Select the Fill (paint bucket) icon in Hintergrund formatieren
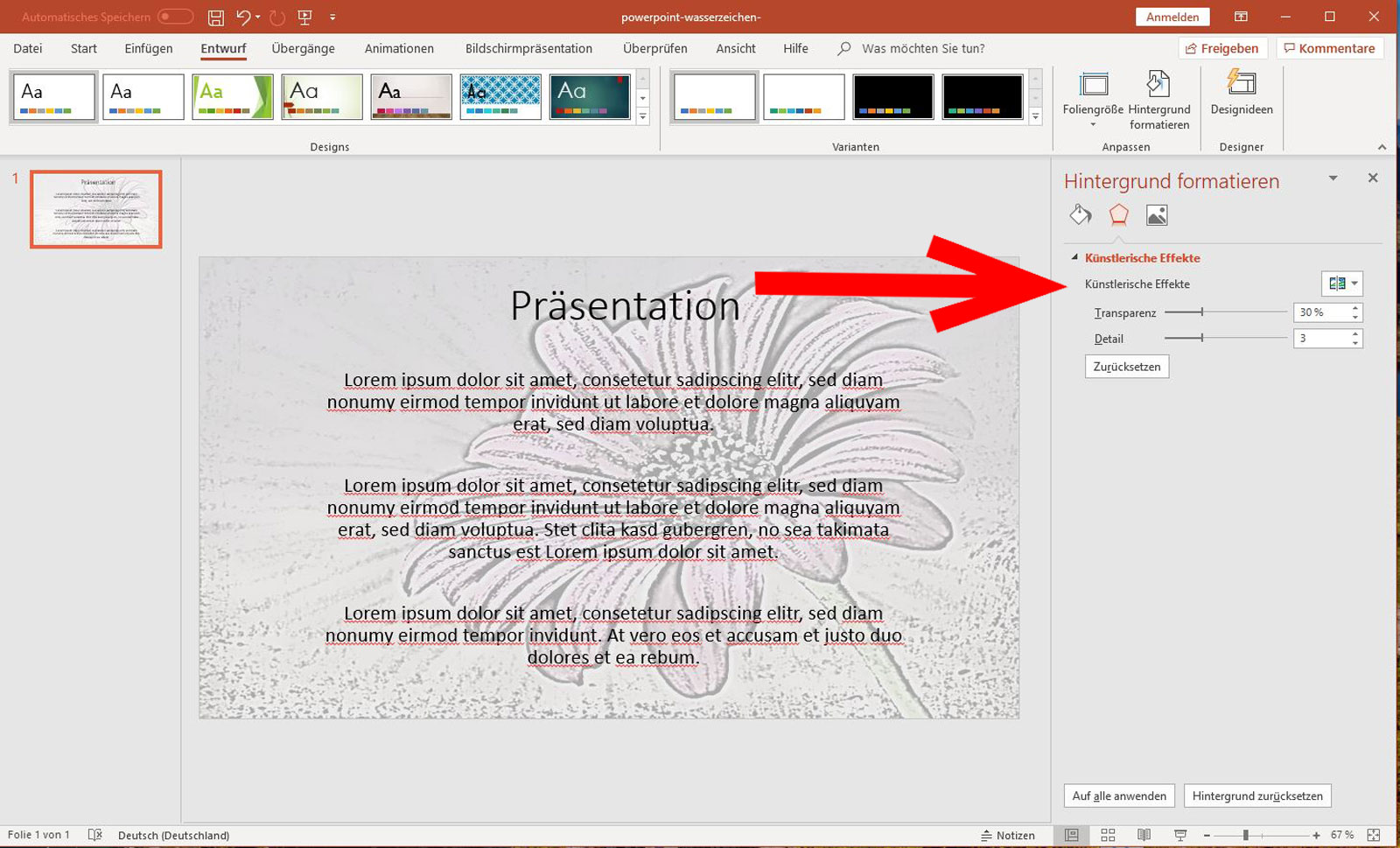 [1080, 214]
